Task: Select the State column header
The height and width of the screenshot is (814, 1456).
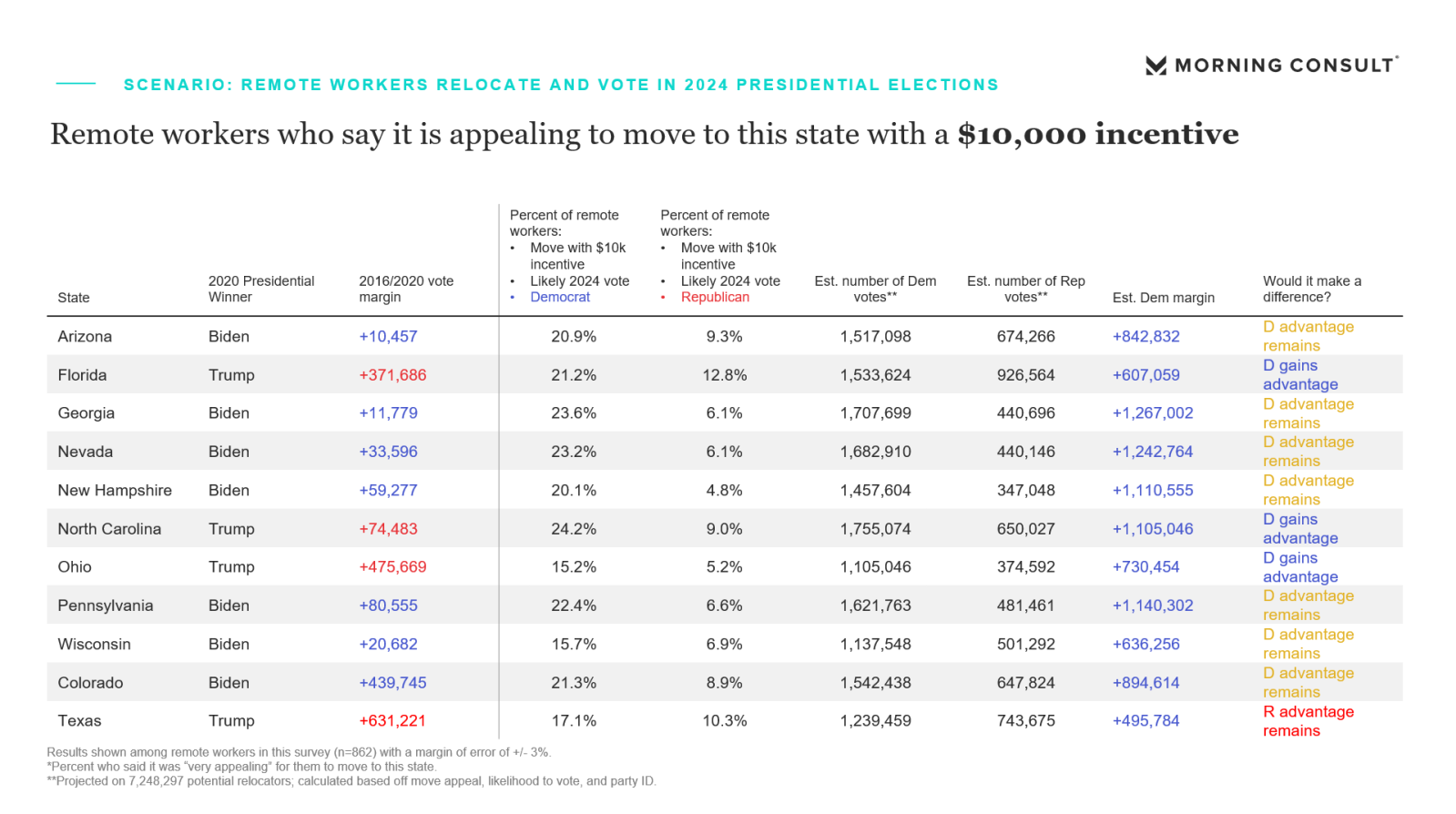Action: click(x=74, y=298)
